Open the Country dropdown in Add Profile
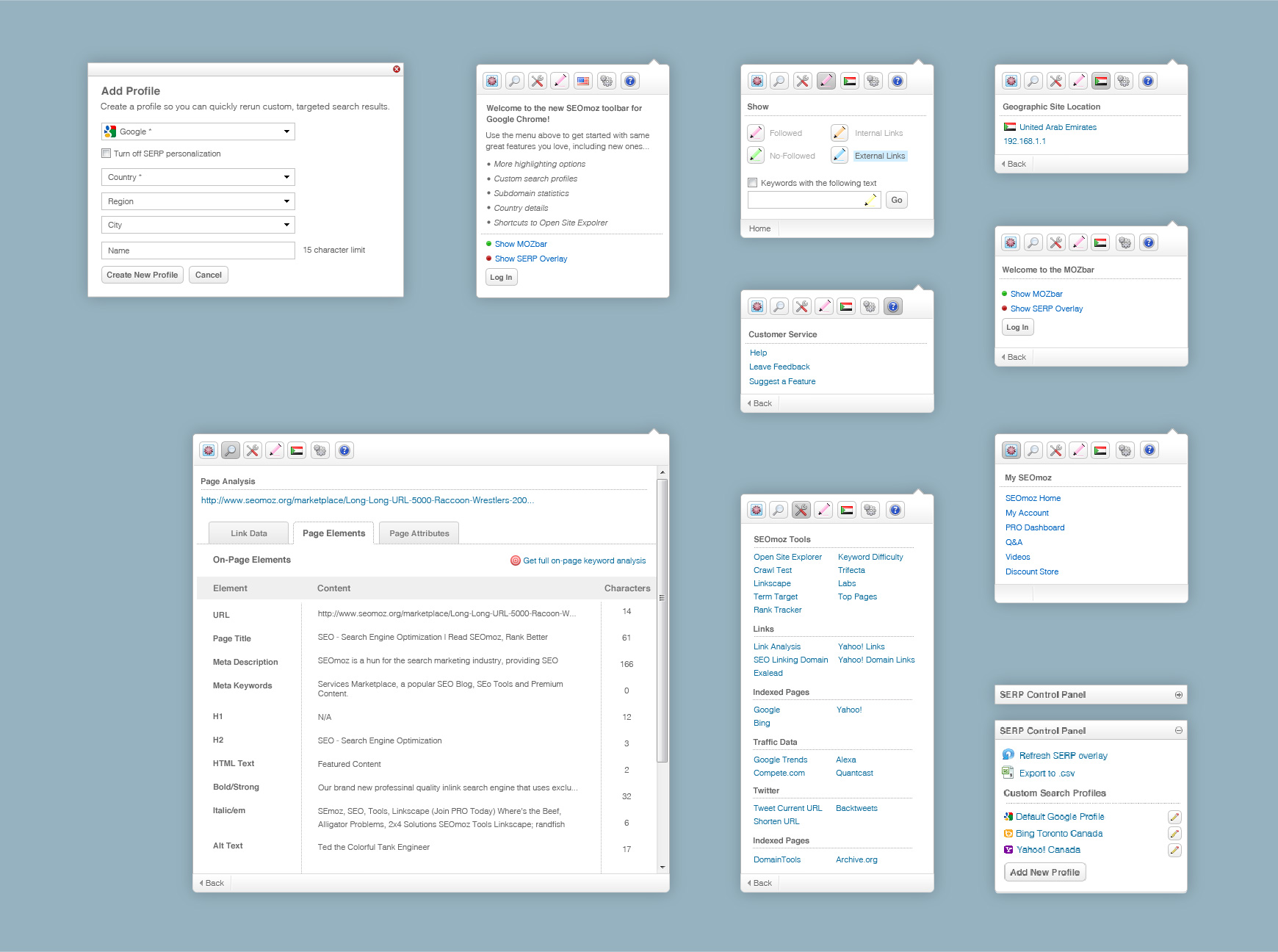This screenshot has height=952, width=1278. tap(198, 177)
